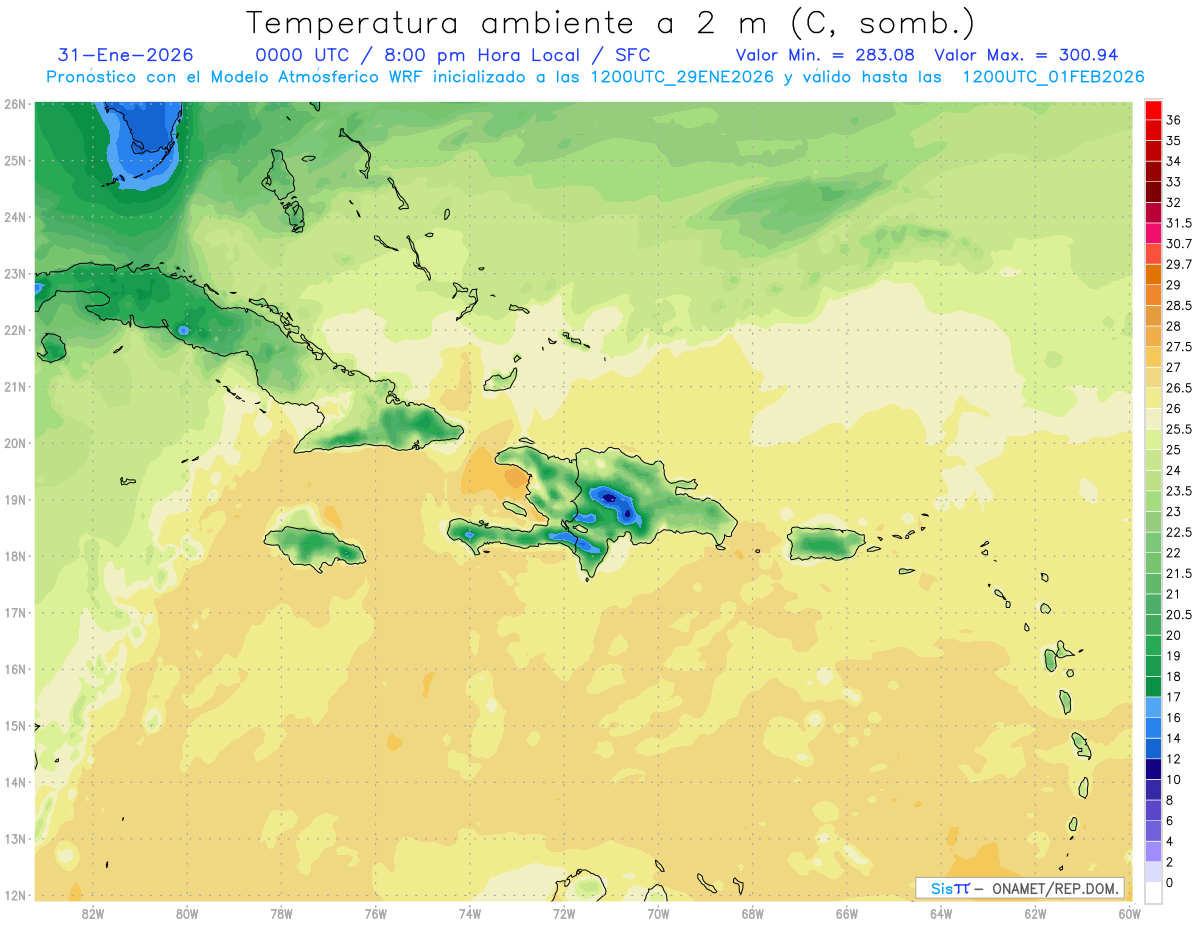
Task: Click the 19N latitude axis label
Action: click(14, 499)
